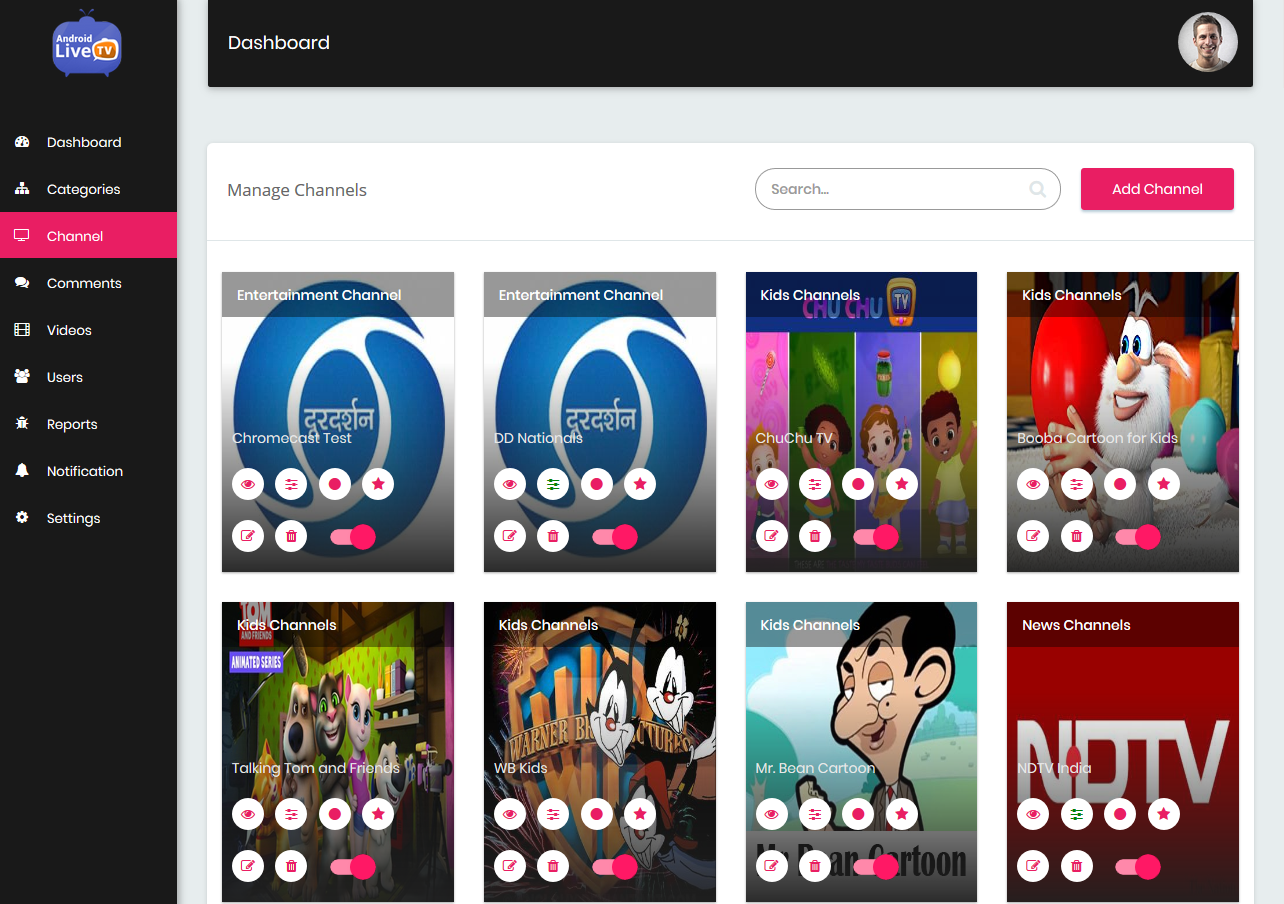
Task: Delete the DD Nationals channel
Action: coord(553,536)
